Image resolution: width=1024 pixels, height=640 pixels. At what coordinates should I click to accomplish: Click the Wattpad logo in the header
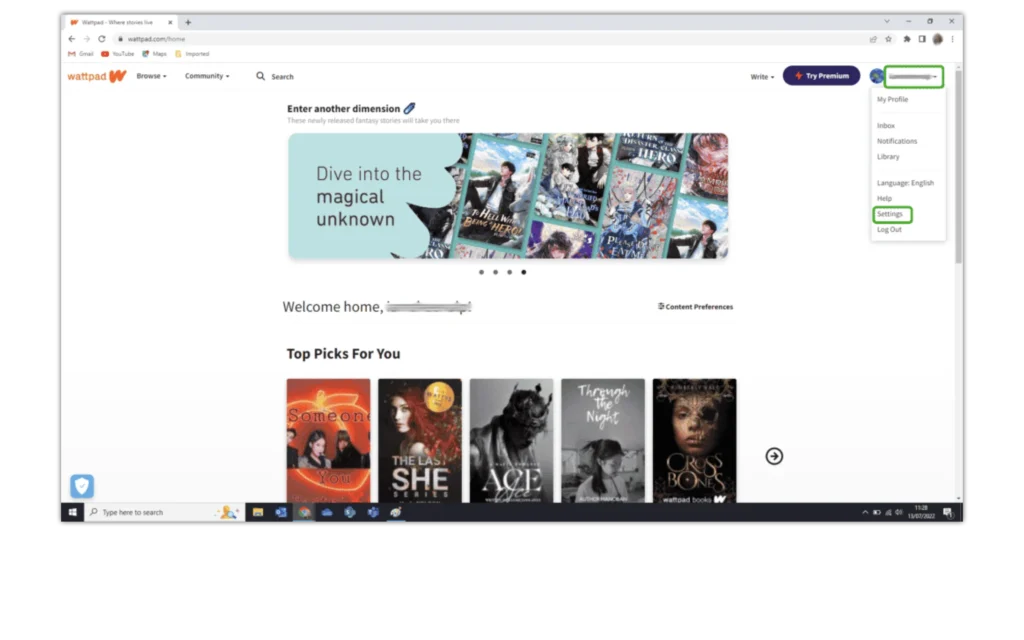(97, 76)
